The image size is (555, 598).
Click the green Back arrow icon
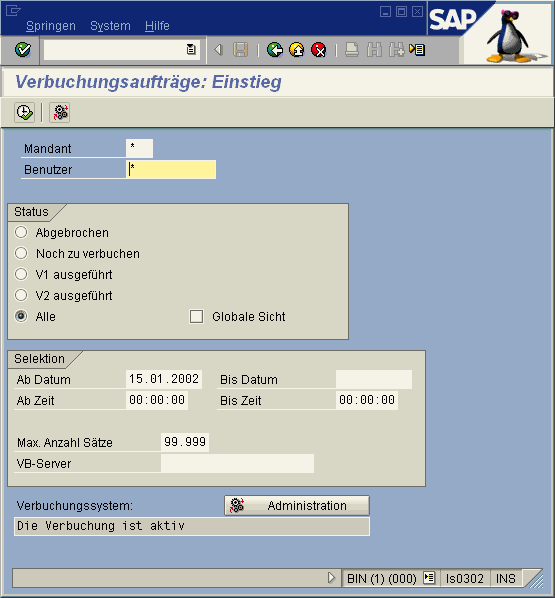pos(275,50)
